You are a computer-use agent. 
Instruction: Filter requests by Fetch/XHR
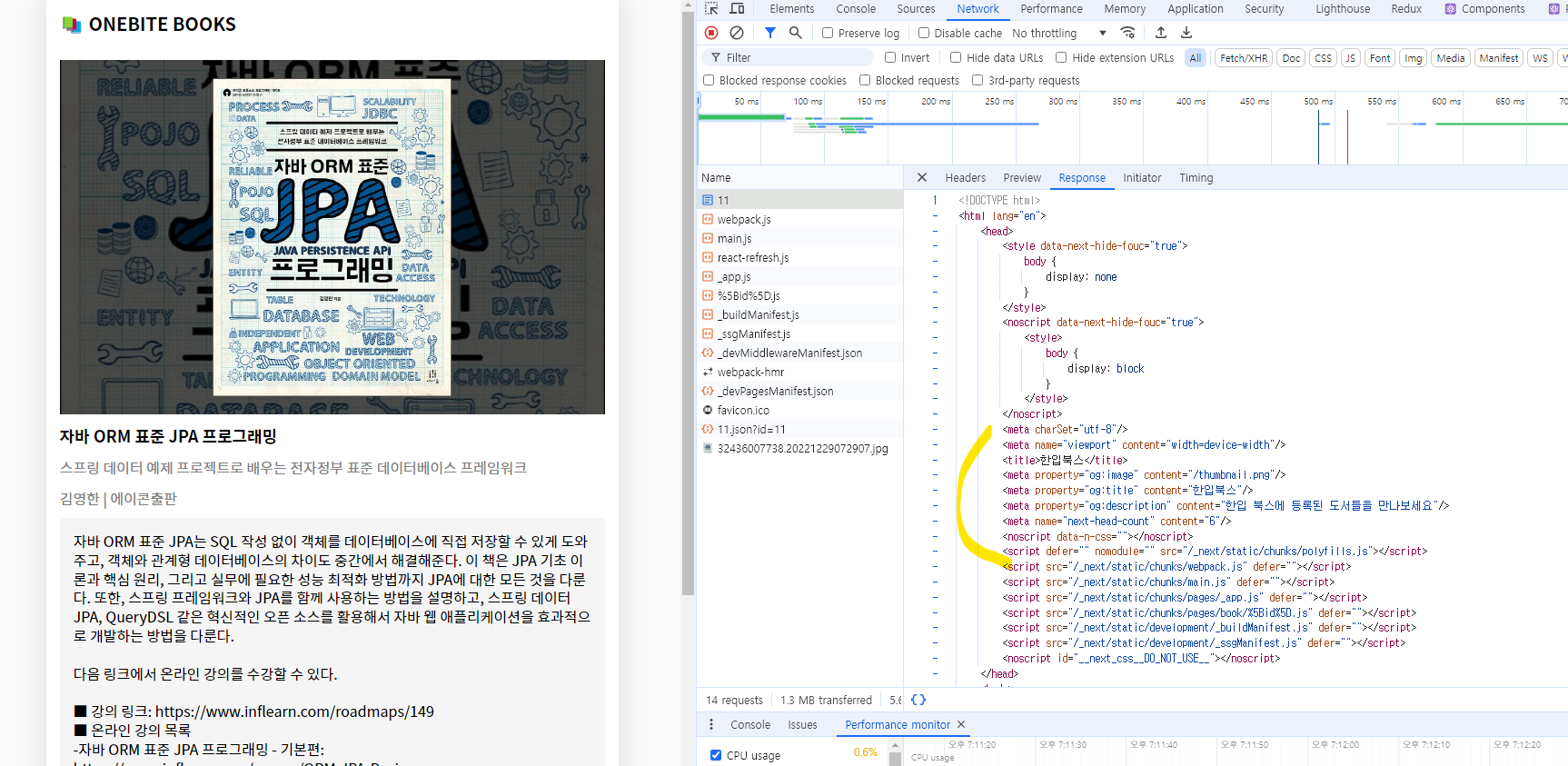[x=1244, y=57]
